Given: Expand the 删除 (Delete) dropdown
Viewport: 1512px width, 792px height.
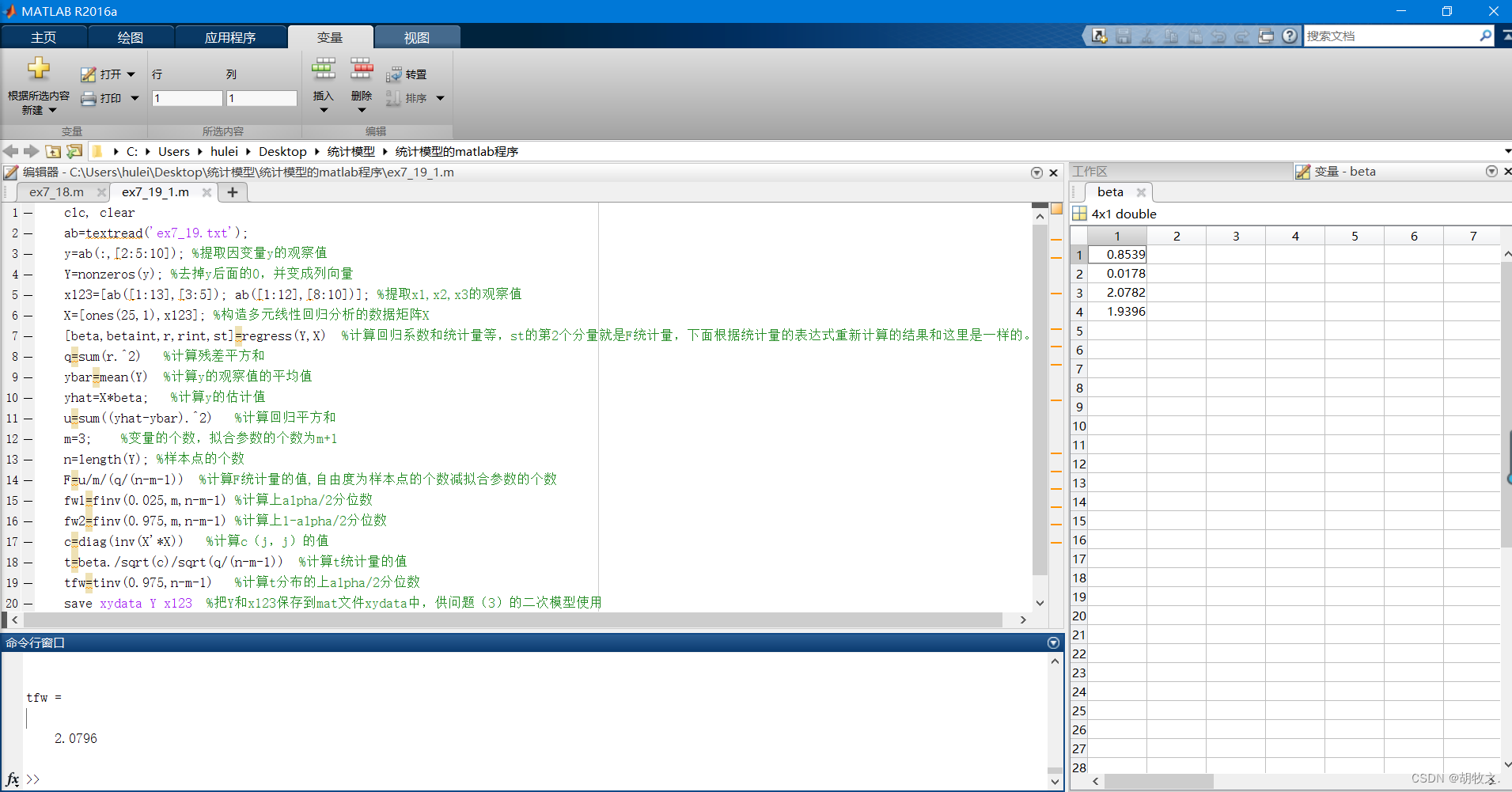Looking at the screenshot, I should 362,110.
